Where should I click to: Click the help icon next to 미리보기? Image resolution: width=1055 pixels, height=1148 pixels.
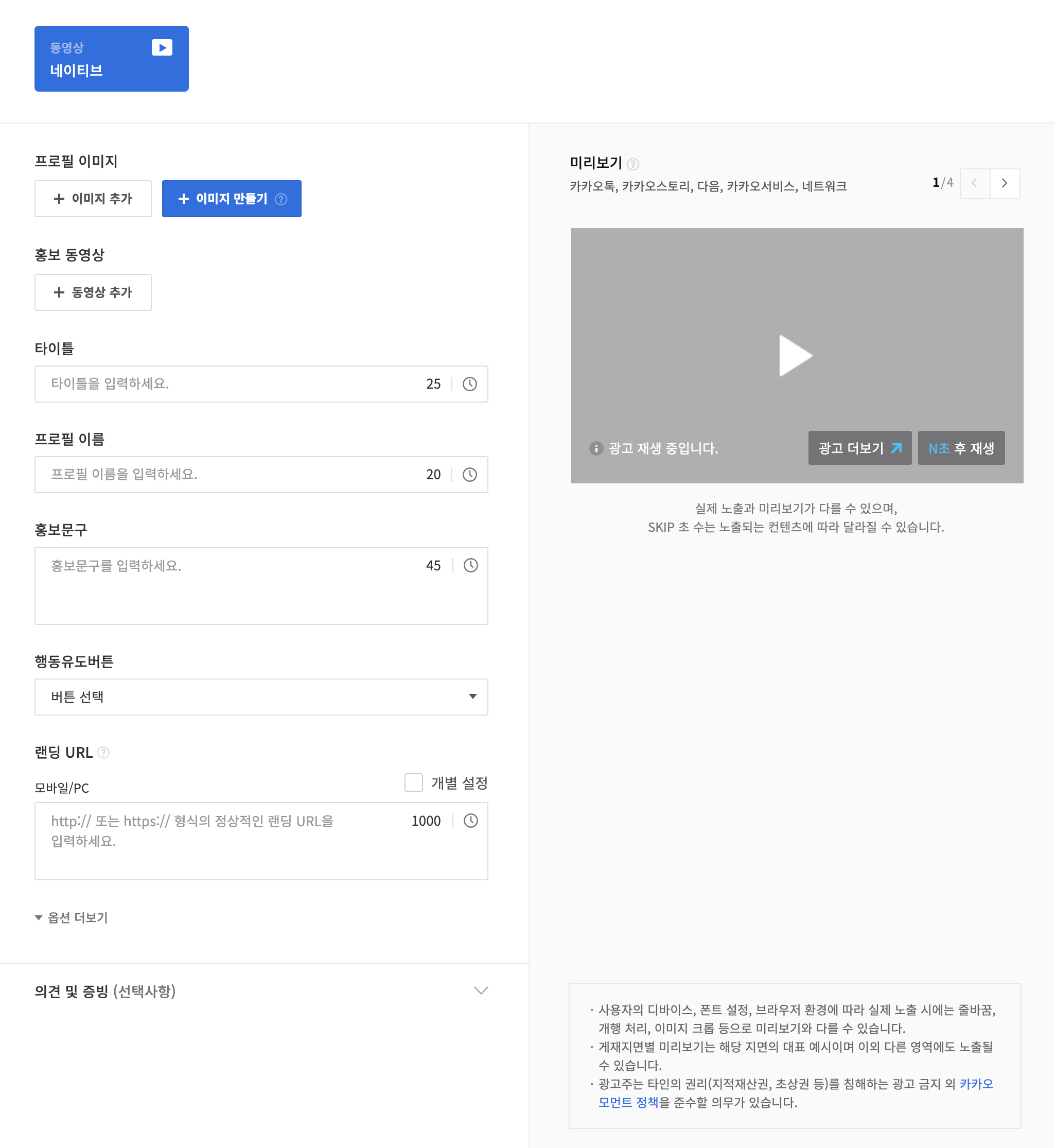click(x=632, y=165)
